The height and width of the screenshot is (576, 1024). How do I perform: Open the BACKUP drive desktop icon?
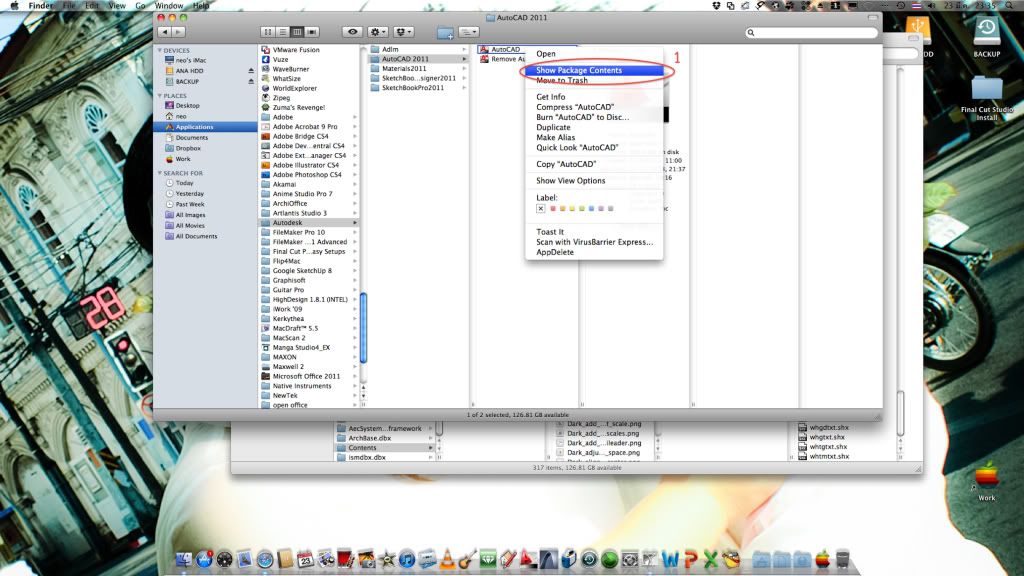point(987,37)
